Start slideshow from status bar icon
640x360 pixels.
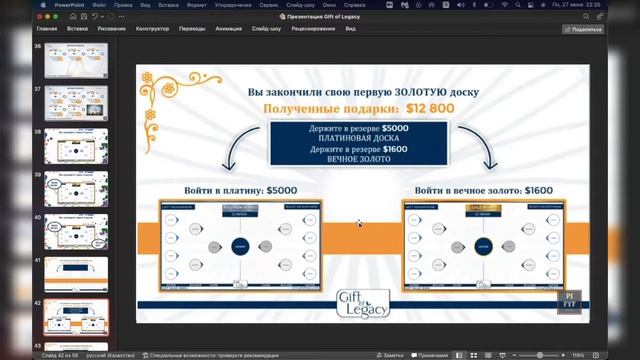502,356
